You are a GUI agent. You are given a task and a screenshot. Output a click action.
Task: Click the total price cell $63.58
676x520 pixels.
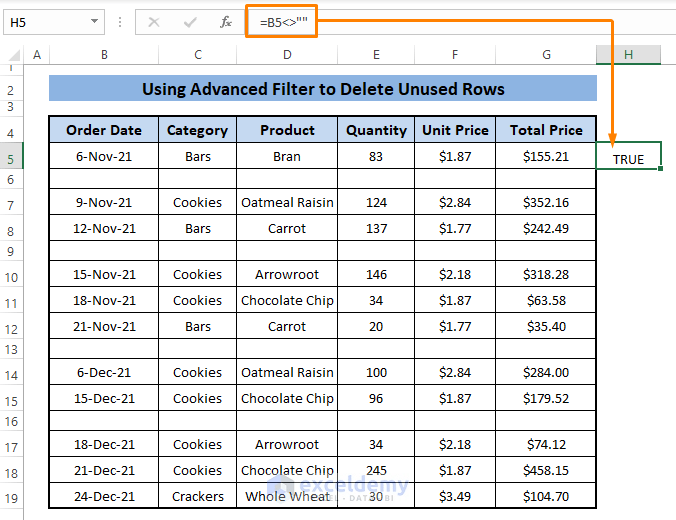coord(546,300)
